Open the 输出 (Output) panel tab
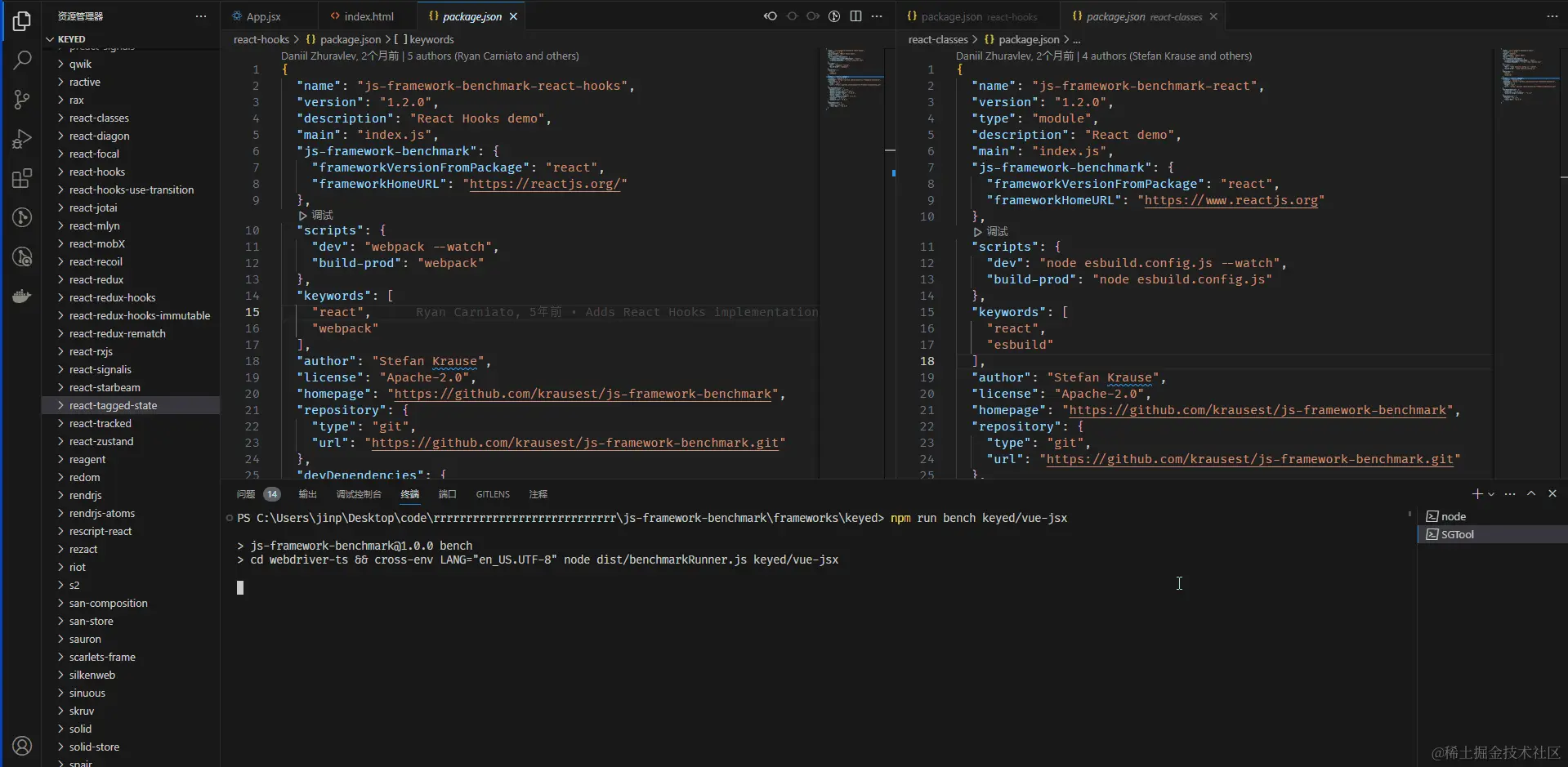The height and width of the screenshot is (767, 1568). (x=307, y=494)
